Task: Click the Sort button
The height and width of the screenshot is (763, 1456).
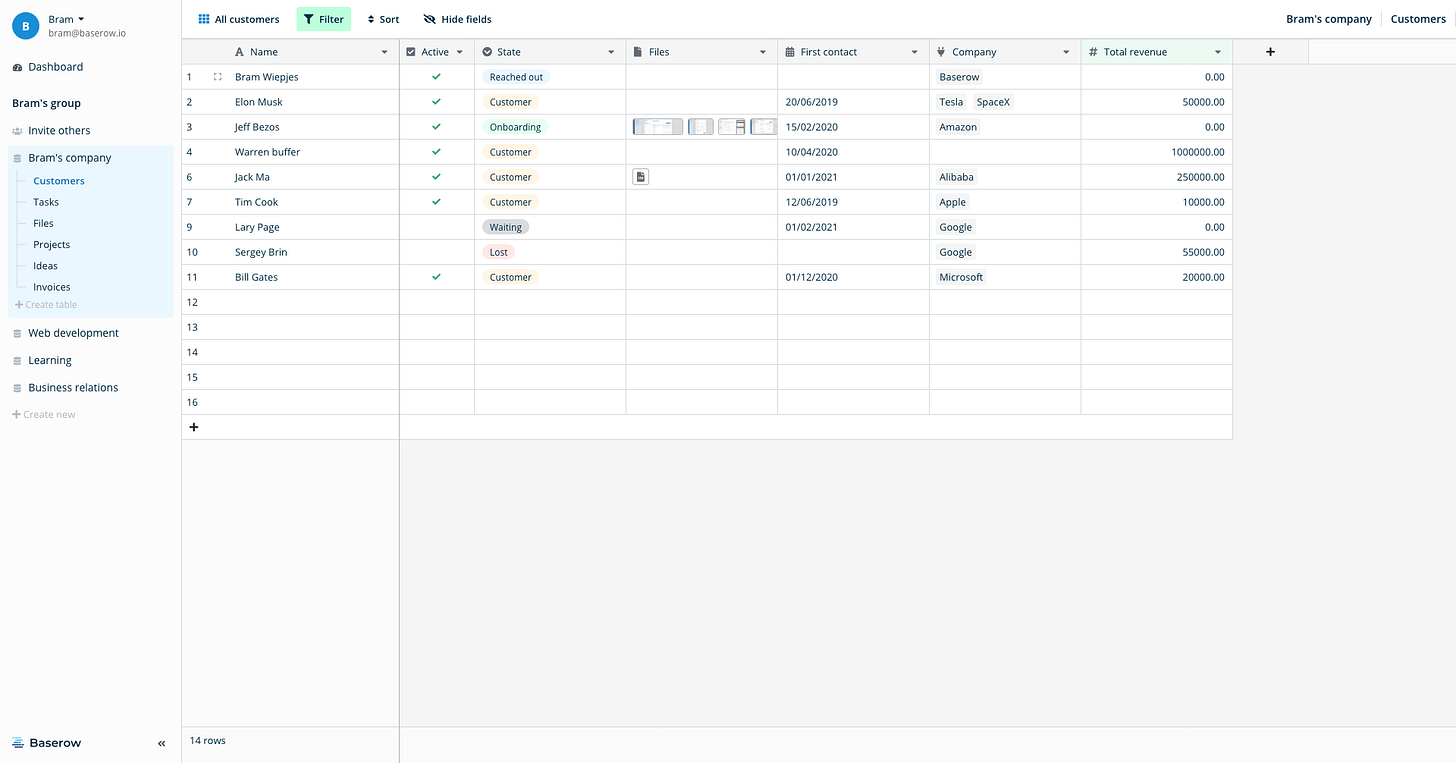Action: pos(383,19)
